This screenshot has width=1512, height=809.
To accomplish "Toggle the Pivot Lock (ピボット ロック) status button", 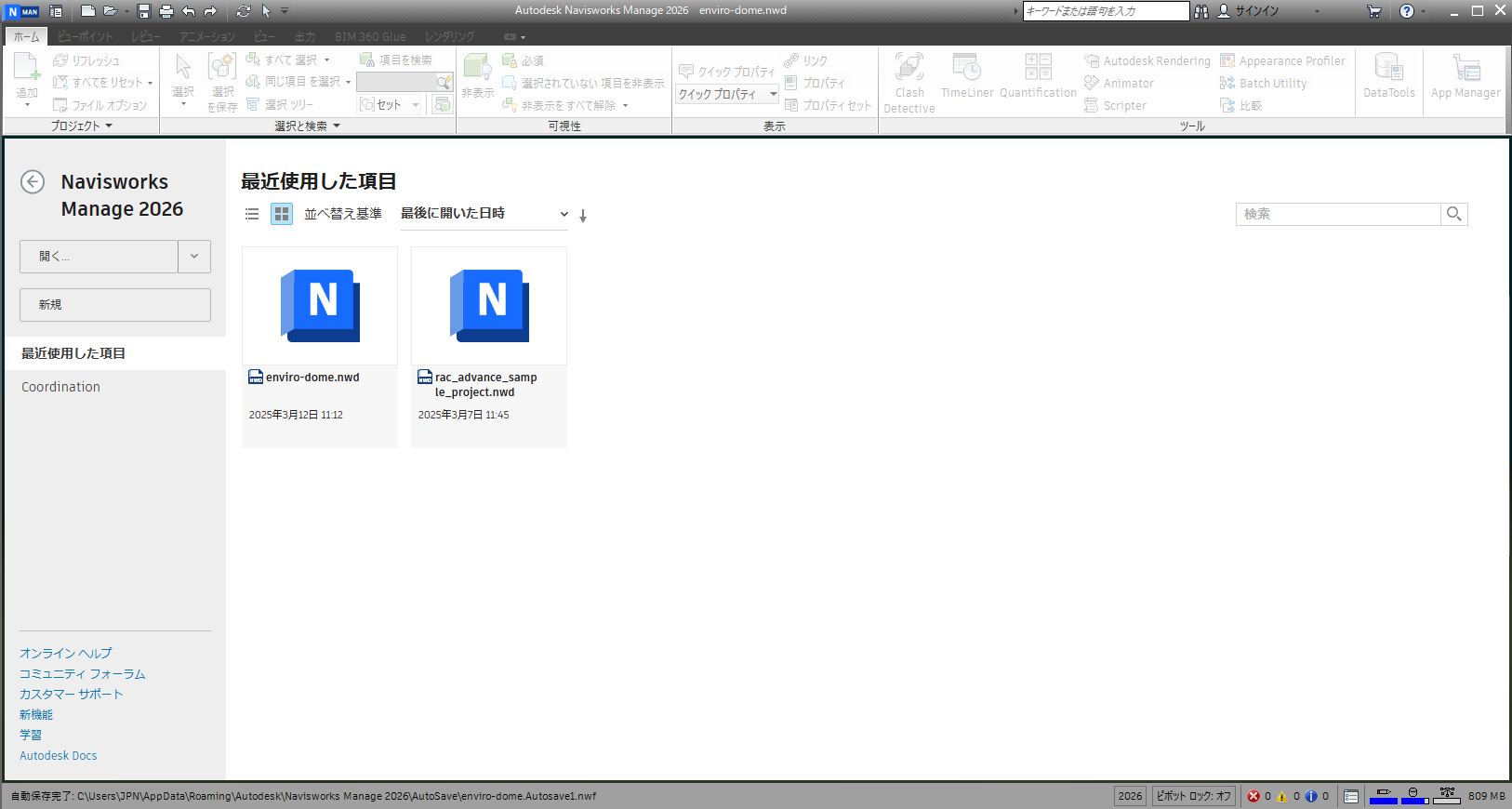I will [x=1194, y=796].
